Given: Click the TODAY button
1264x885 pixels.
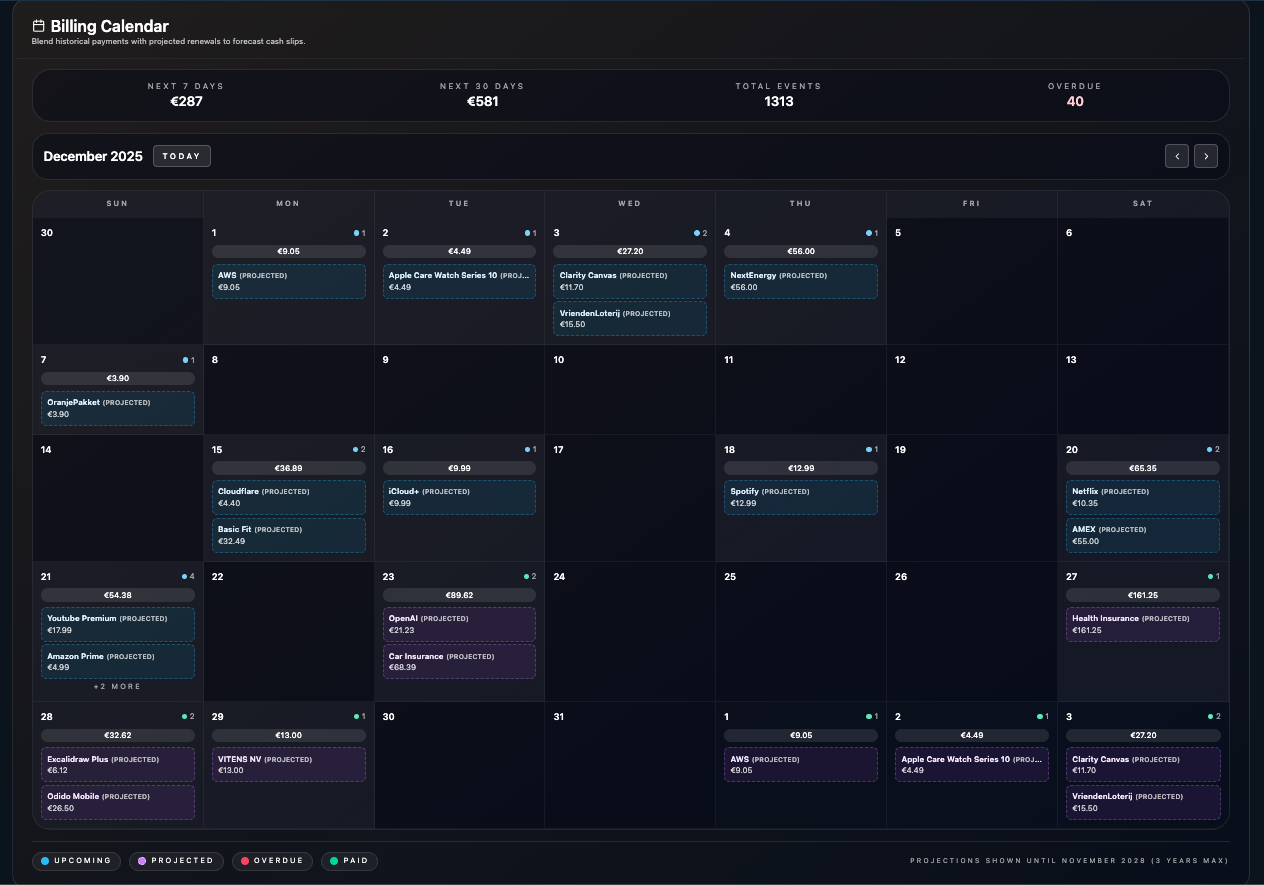Looking at the screenshot, I should [182, 156].
